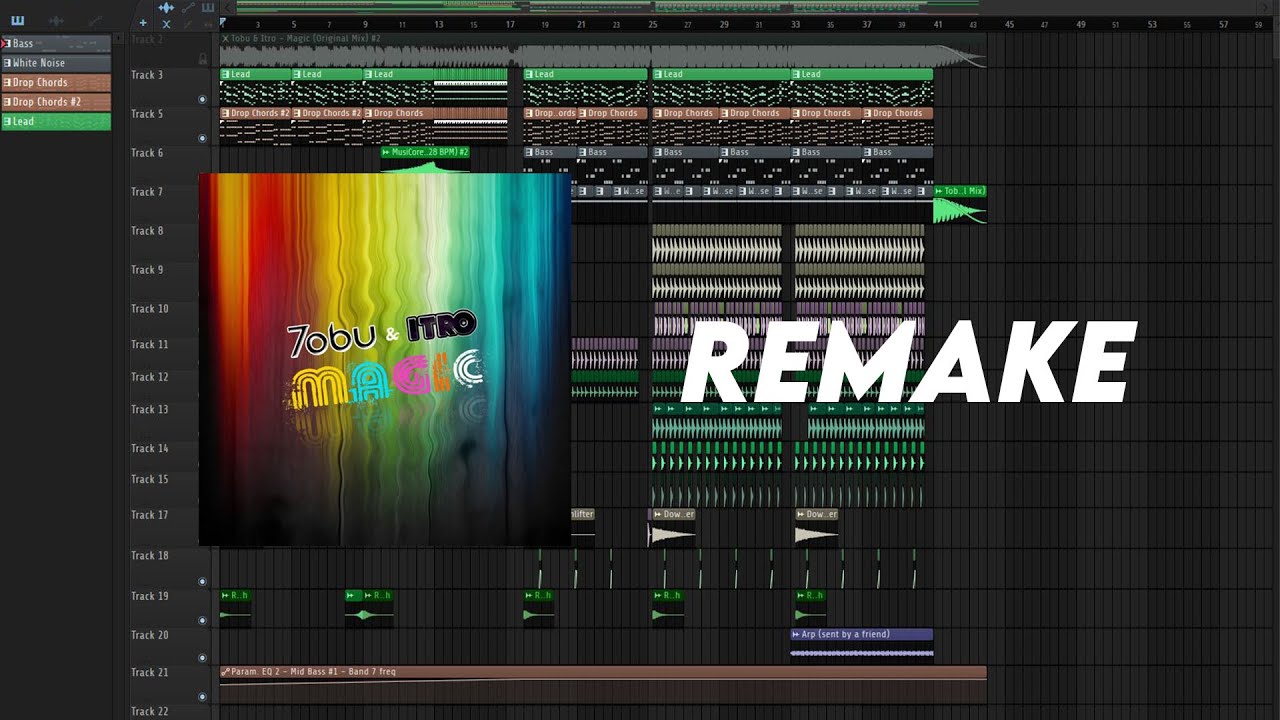This screenshot has width=1280, height=720.
Task: Click the lock icon on Track 2
Action: [x=203, y=59]
